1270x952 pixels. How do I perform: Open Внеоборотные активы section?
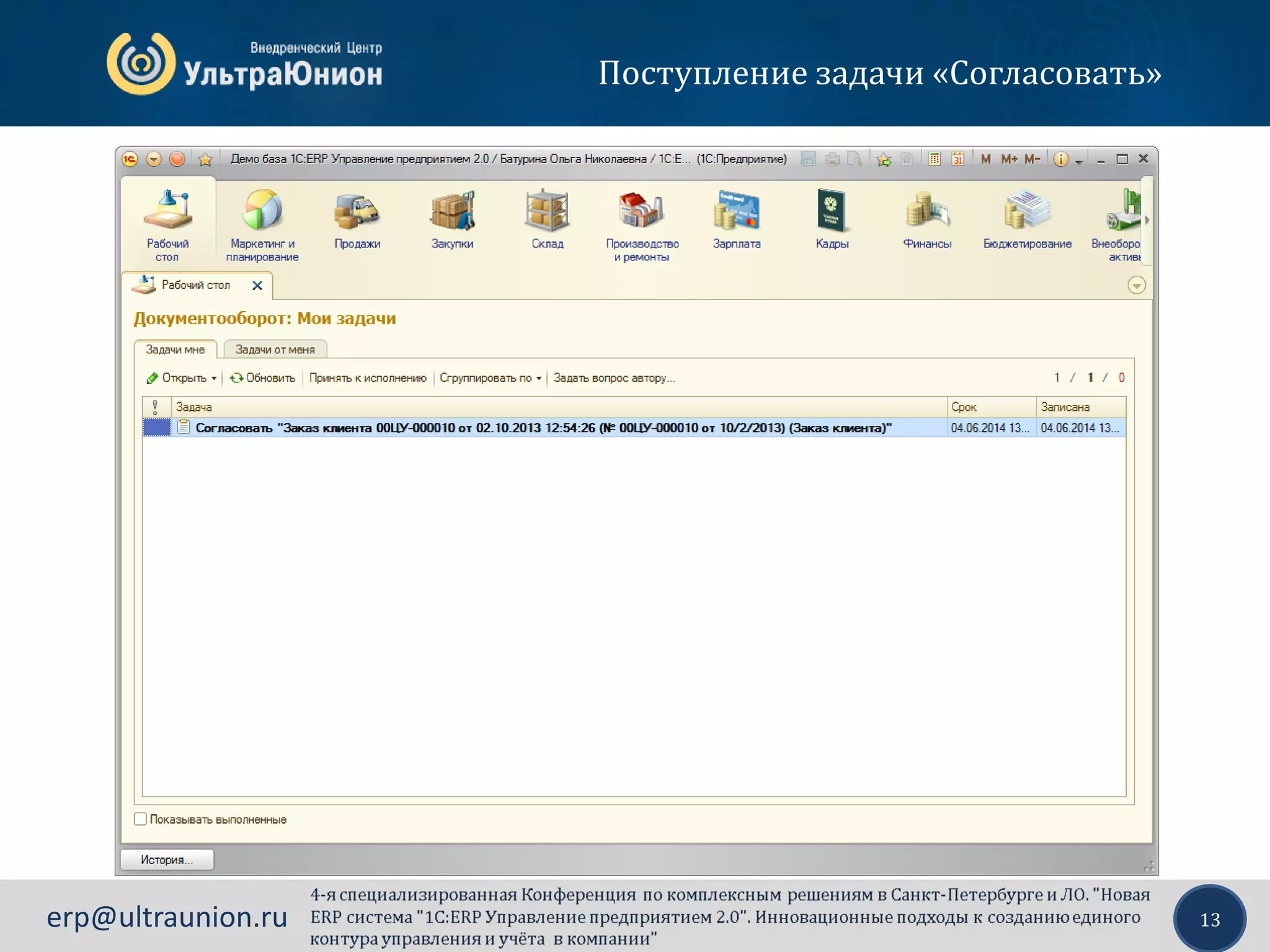tap(1117, 225)
